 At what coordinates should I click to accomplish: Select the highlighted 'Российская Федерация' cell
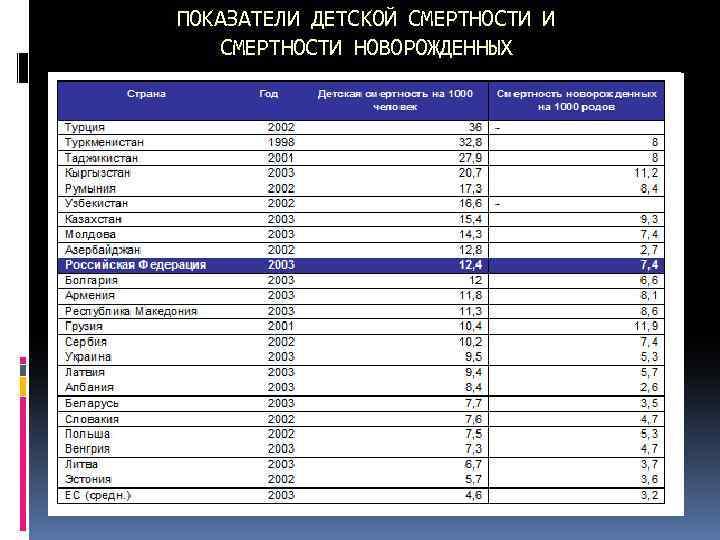[x=135, y=265]
